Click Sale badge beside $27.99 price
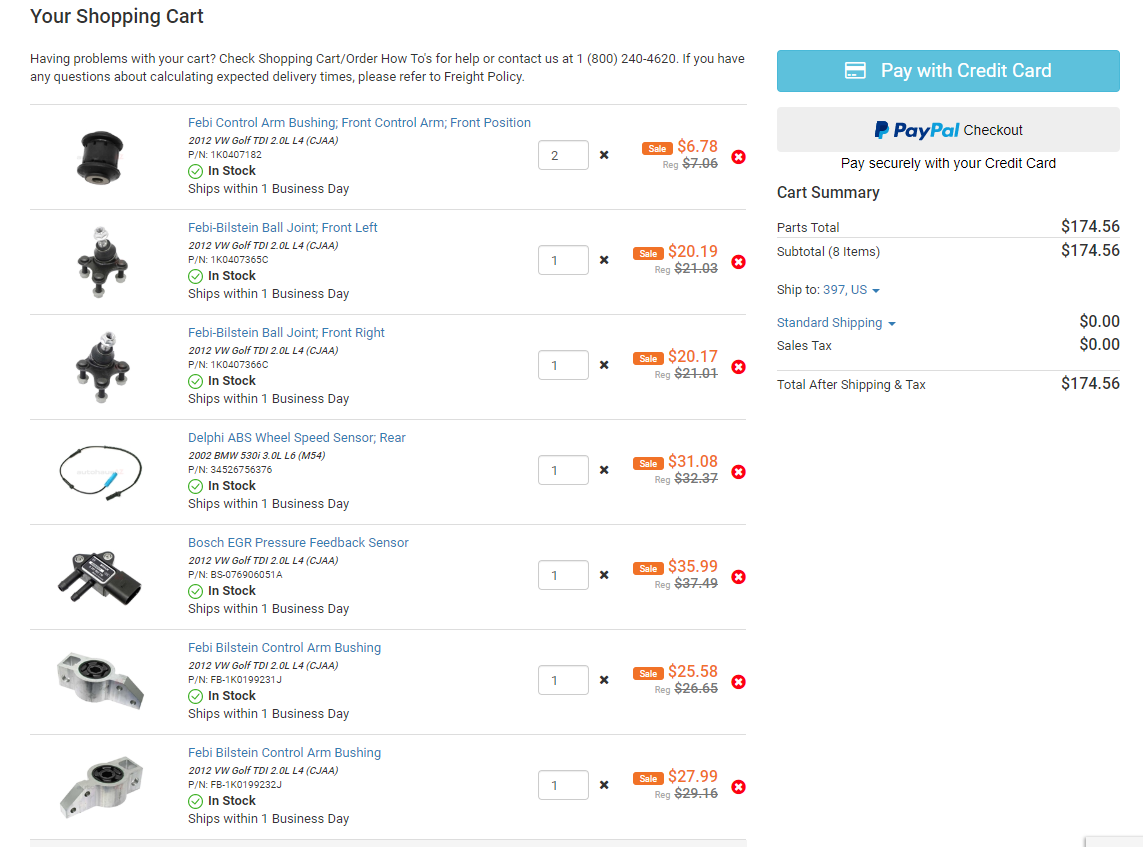Image resolution: width=1143 pixels, height=847 pixels. pyautogui.click(x=648, y=778)
